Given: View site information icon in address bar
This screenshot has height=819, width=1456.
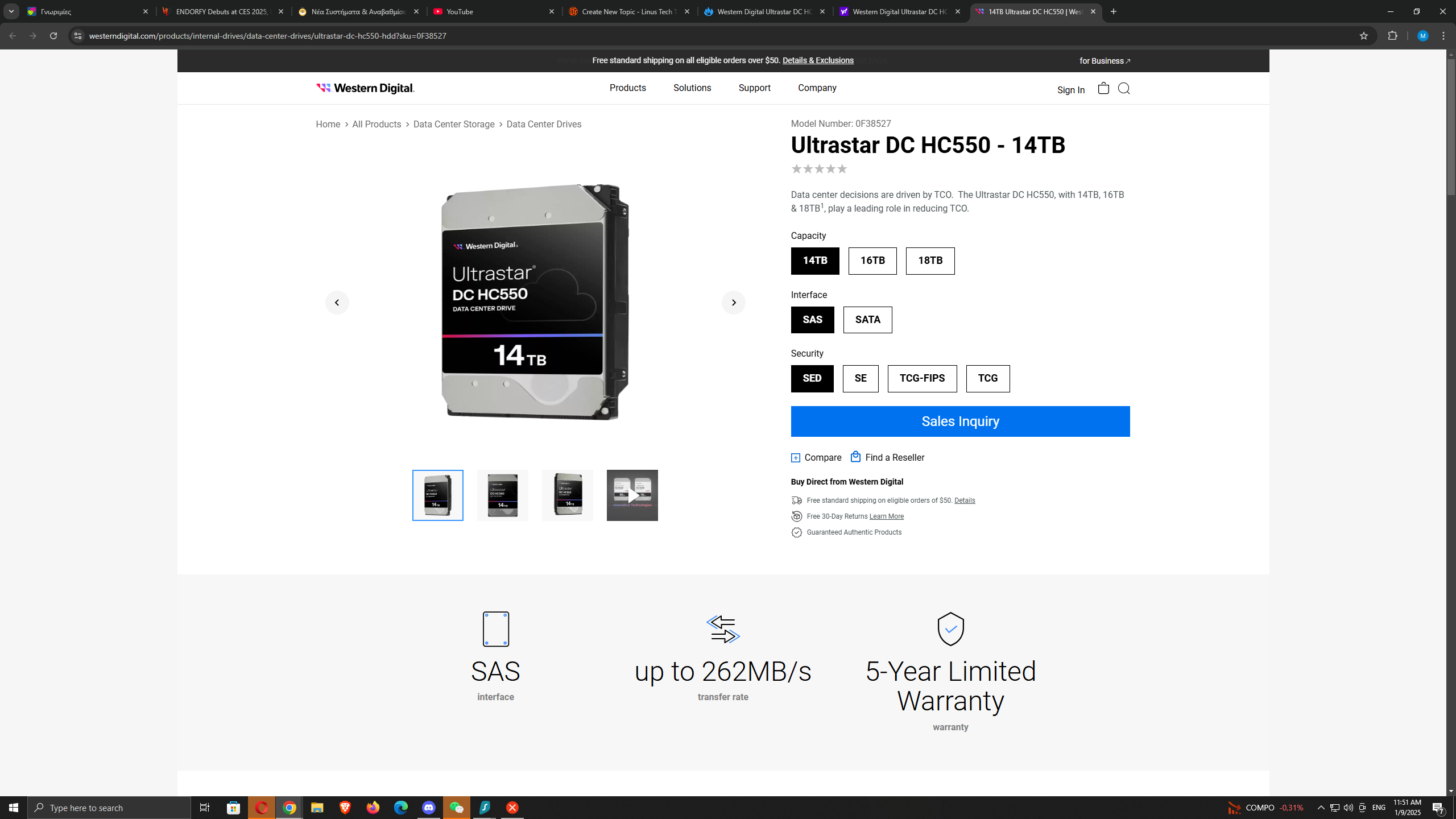Looking at the screenshot, I should (x=78, y=36).
